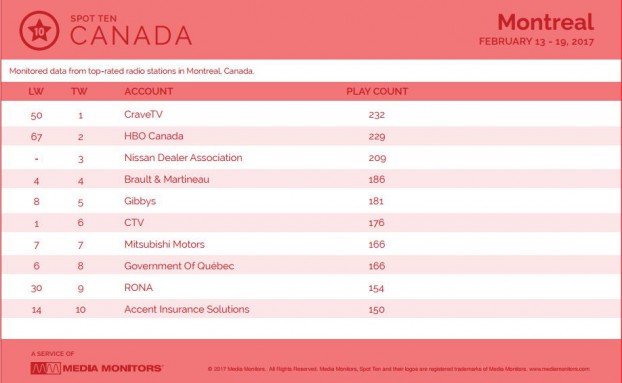622x383 pixels.
Task: Click the Gibbys account name
Action: point(140,201)
